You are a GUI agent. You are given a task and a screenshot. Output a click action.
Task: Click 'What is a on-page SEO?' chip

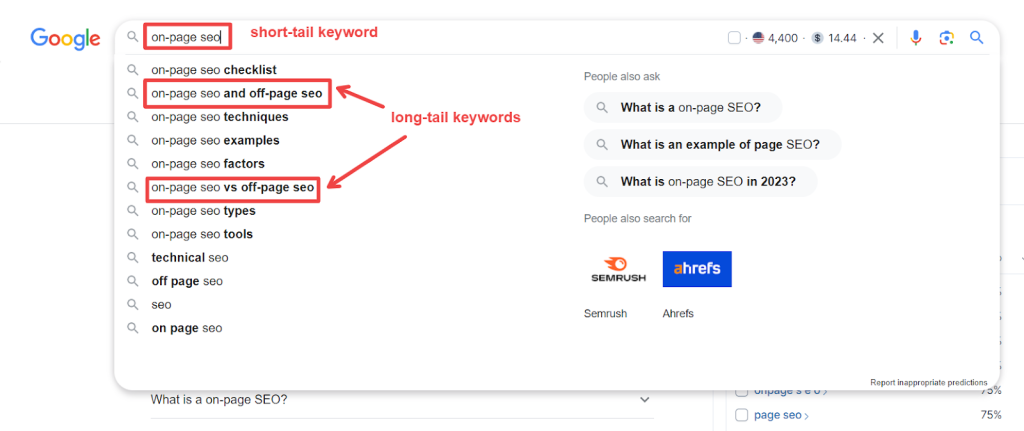[682, 108]
